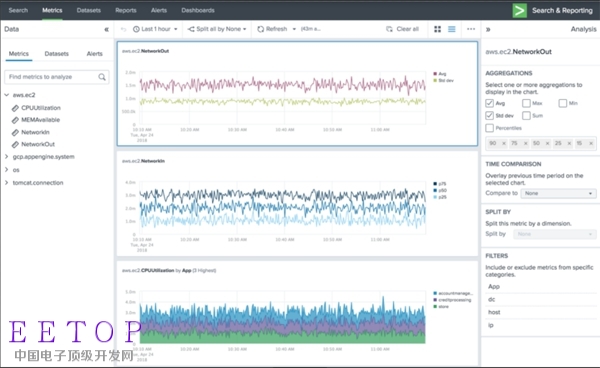The width and height of the screenshot is (600, 368).
Task: Remove the 15 percentile chip
Action: tap(591, 143)
